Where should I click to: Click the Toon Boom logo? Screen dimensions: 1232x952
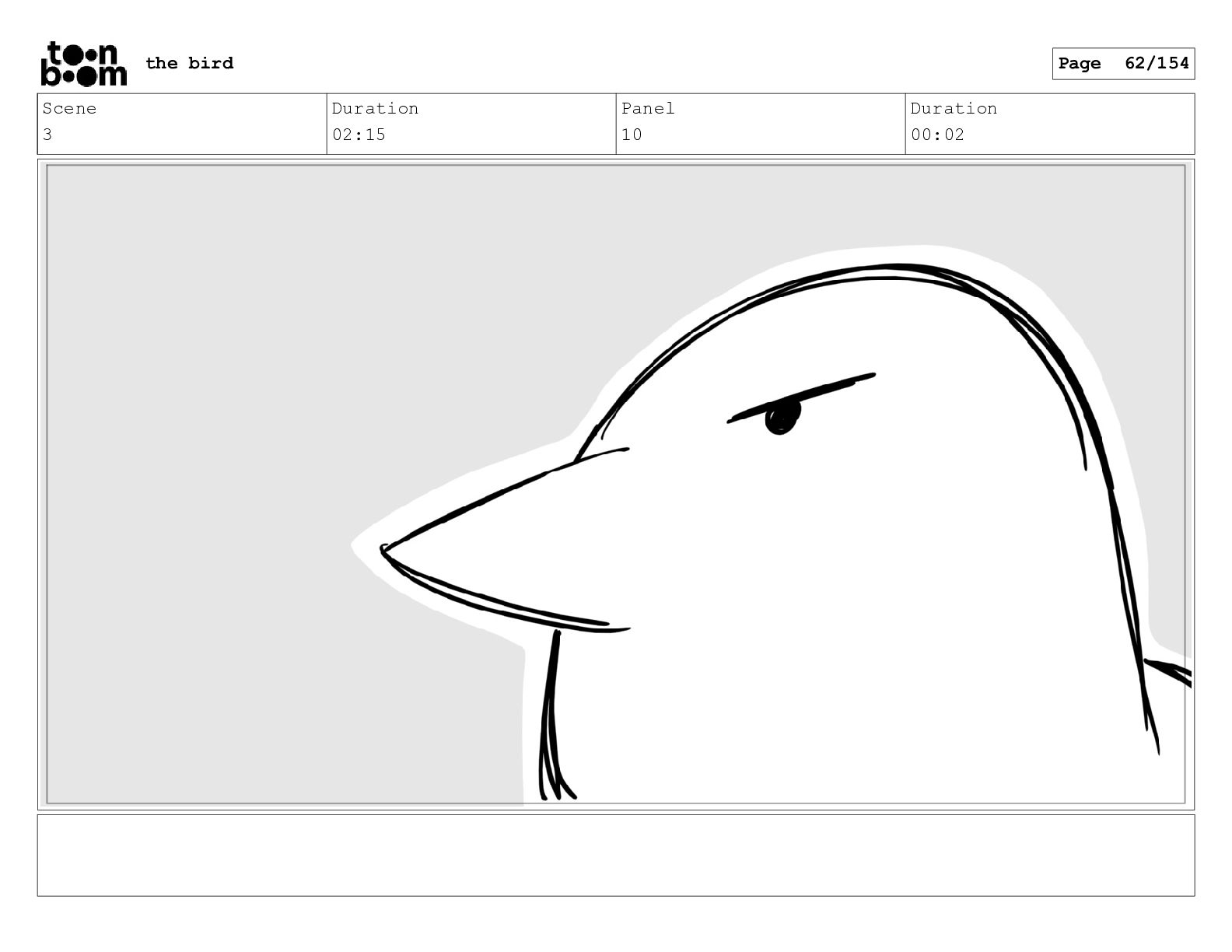[83, 63]
